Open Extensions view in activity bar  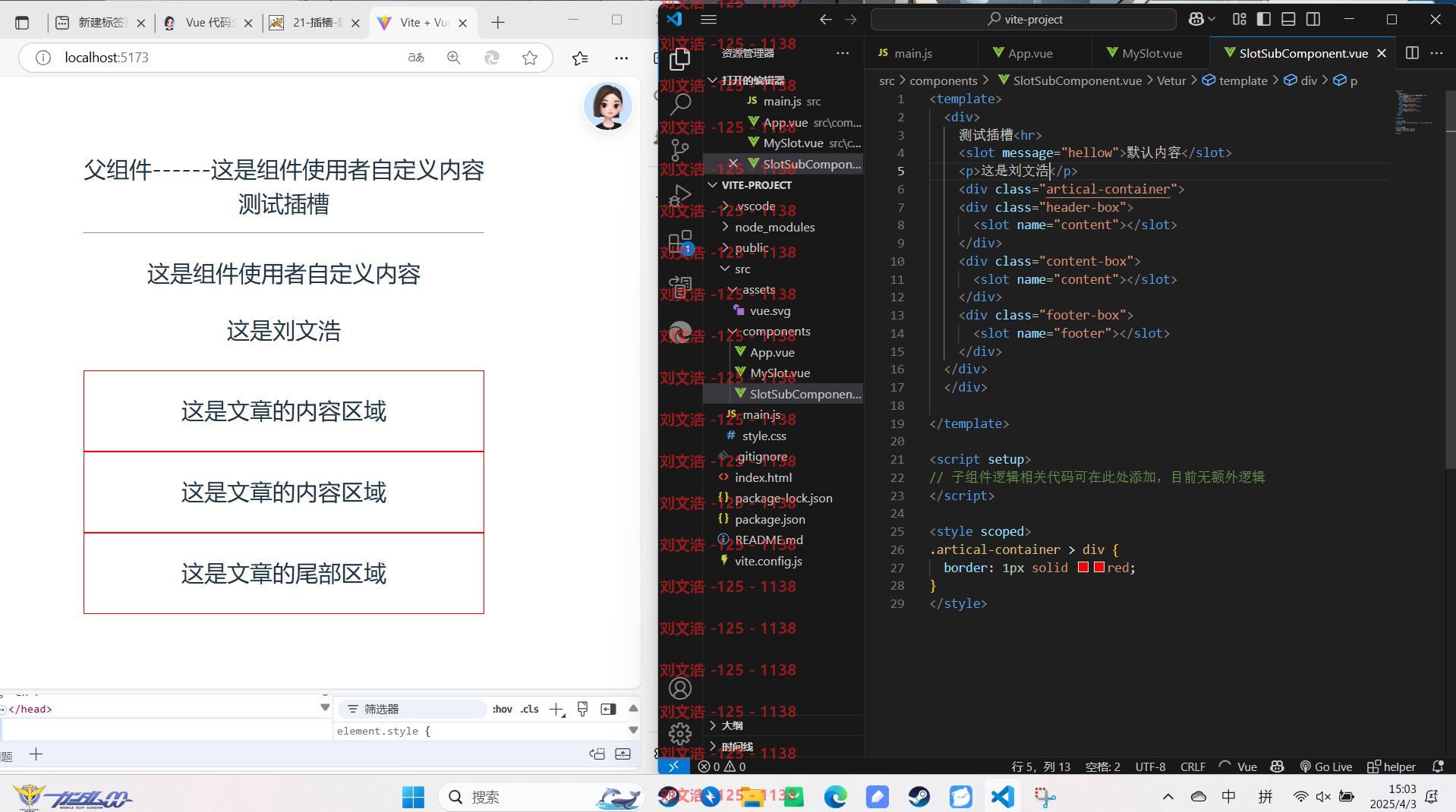click(x=680, y=243)
